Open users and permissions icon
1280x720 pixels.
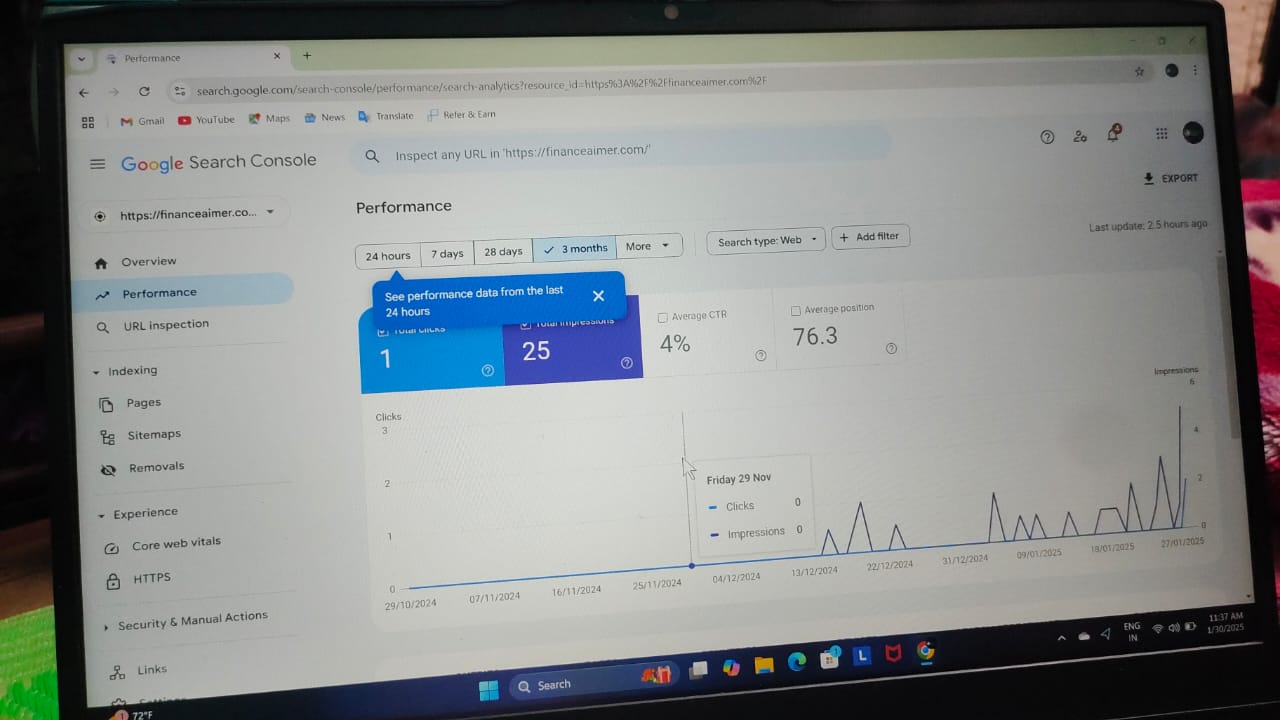click(x=1080, y=136)
